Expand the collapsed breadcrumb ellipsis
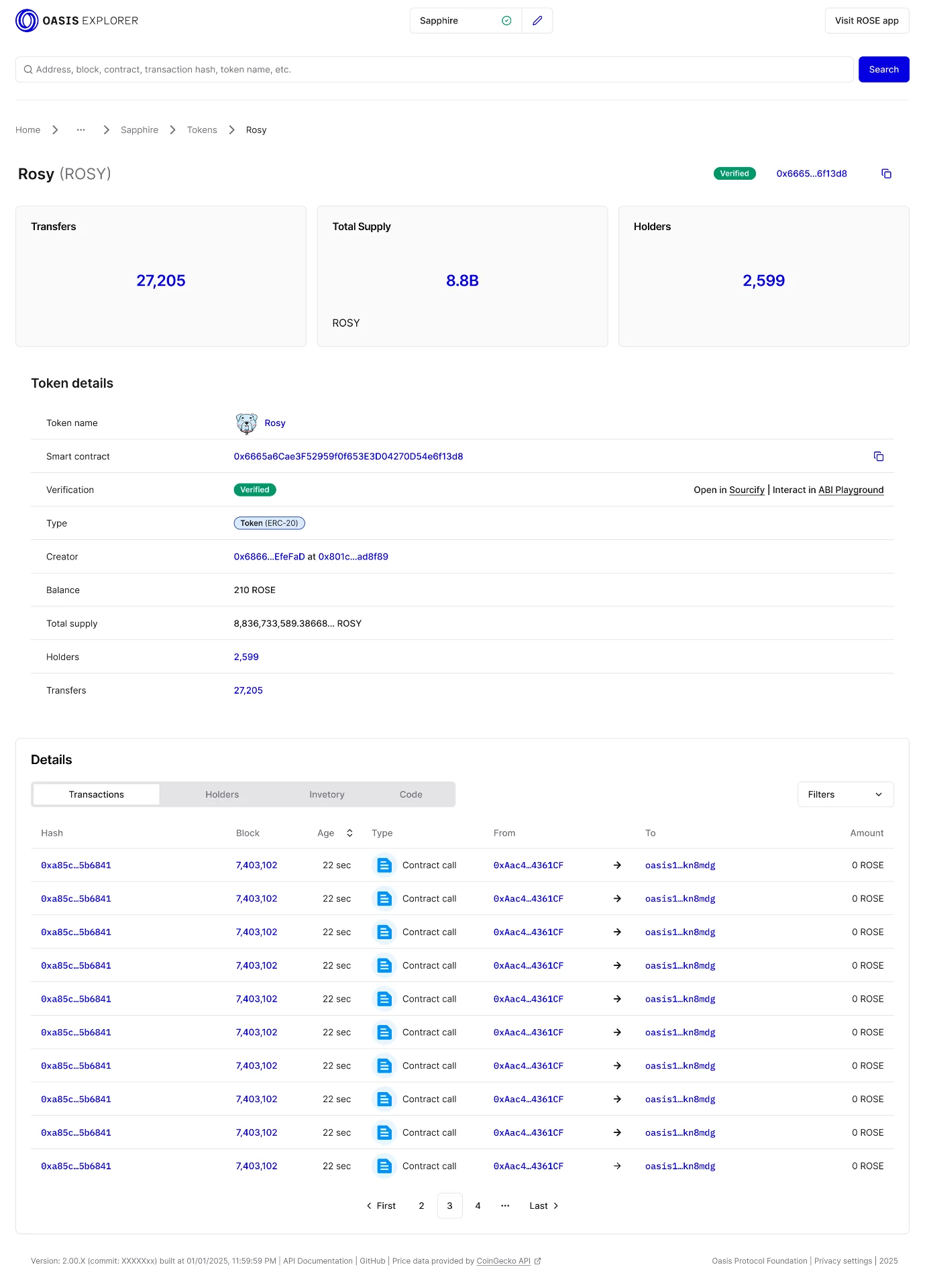The image size is (925, 1288). coord(80,130)
